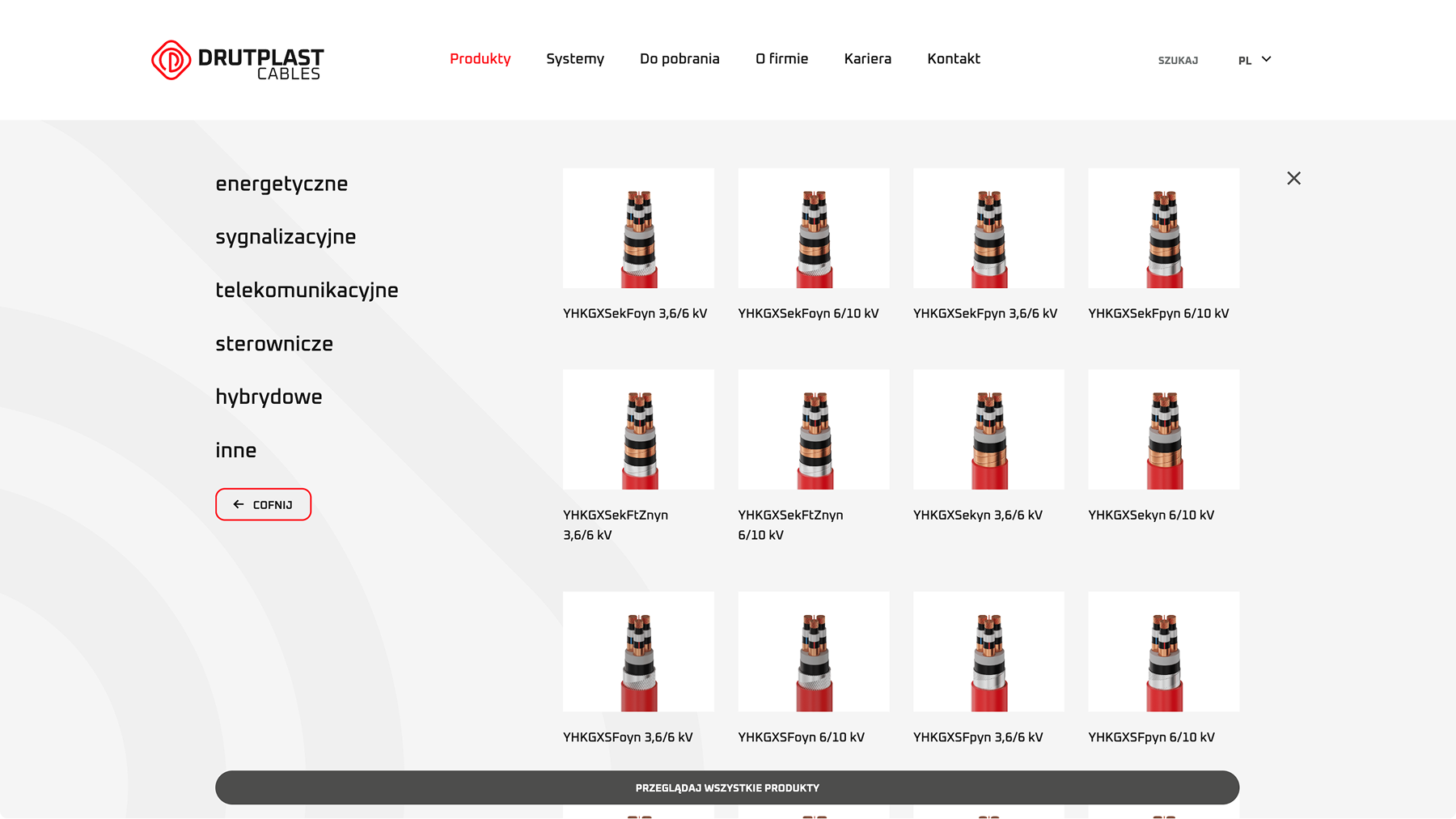Open the Kariera page
Viewport: 1456px width, 819px height.
(867, 59)
